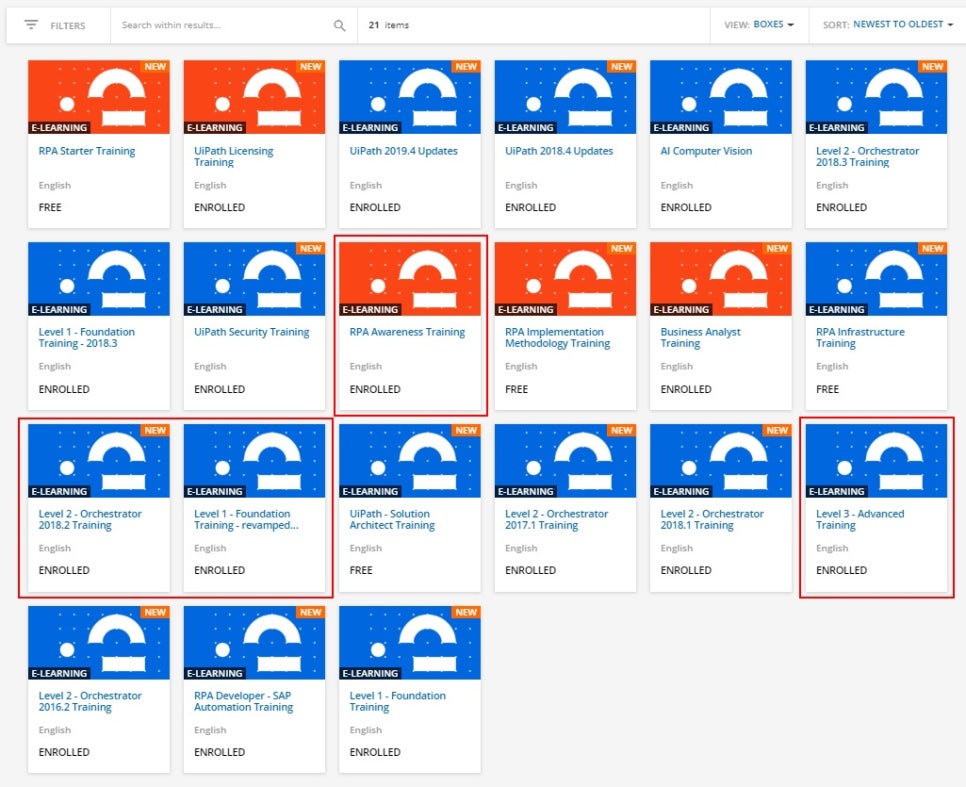The width and height of the screenshot is (966, 787).
Task: Open UiPath - Solution Architect Training
Action: (x=392, y=520)
